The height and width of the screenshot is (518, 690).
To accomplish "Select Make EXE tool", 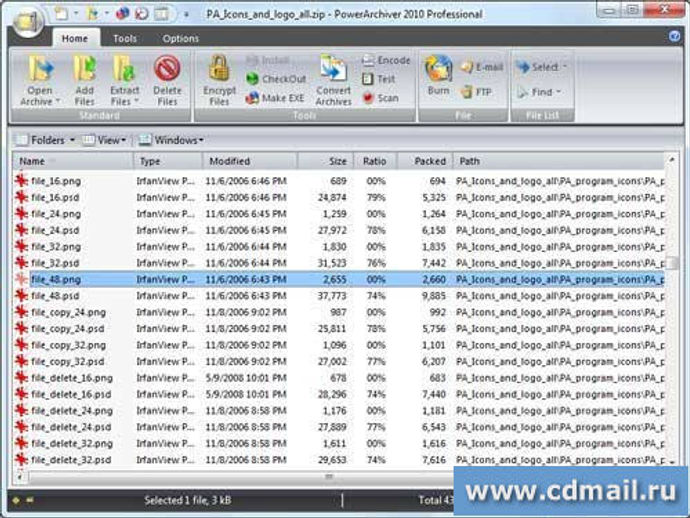I will (x=275, y=98).
